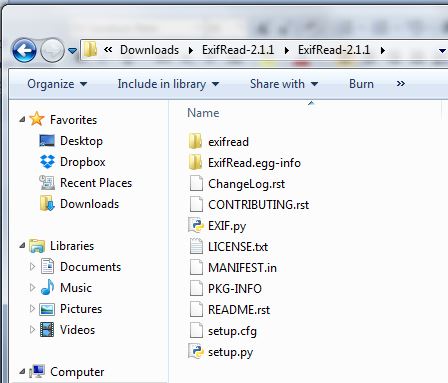Open the recent pages dropdown arrow
This screenshot has width=448, height=383.
72,51
